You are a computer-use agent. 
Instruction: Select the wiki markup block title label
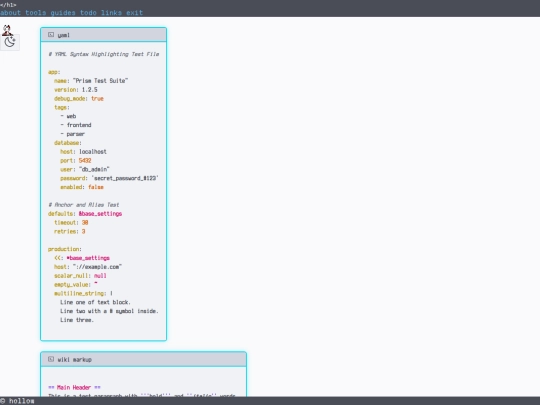pyautogui.click(x=74, y=360)
